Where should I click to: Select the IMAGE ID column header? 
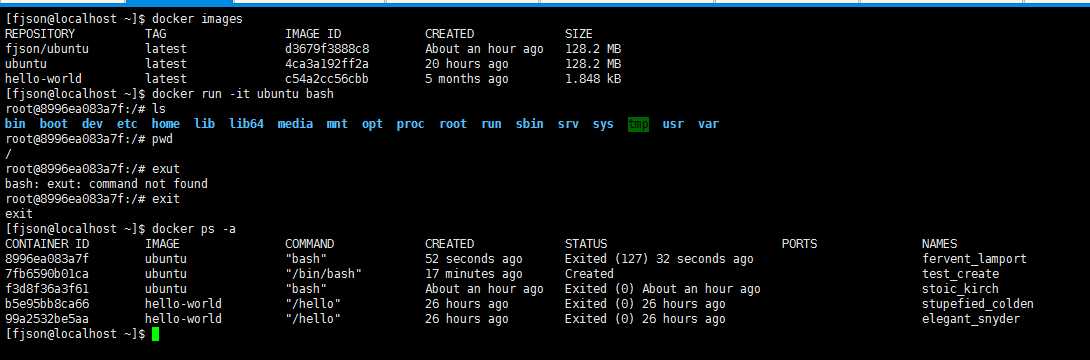point(313,33)
